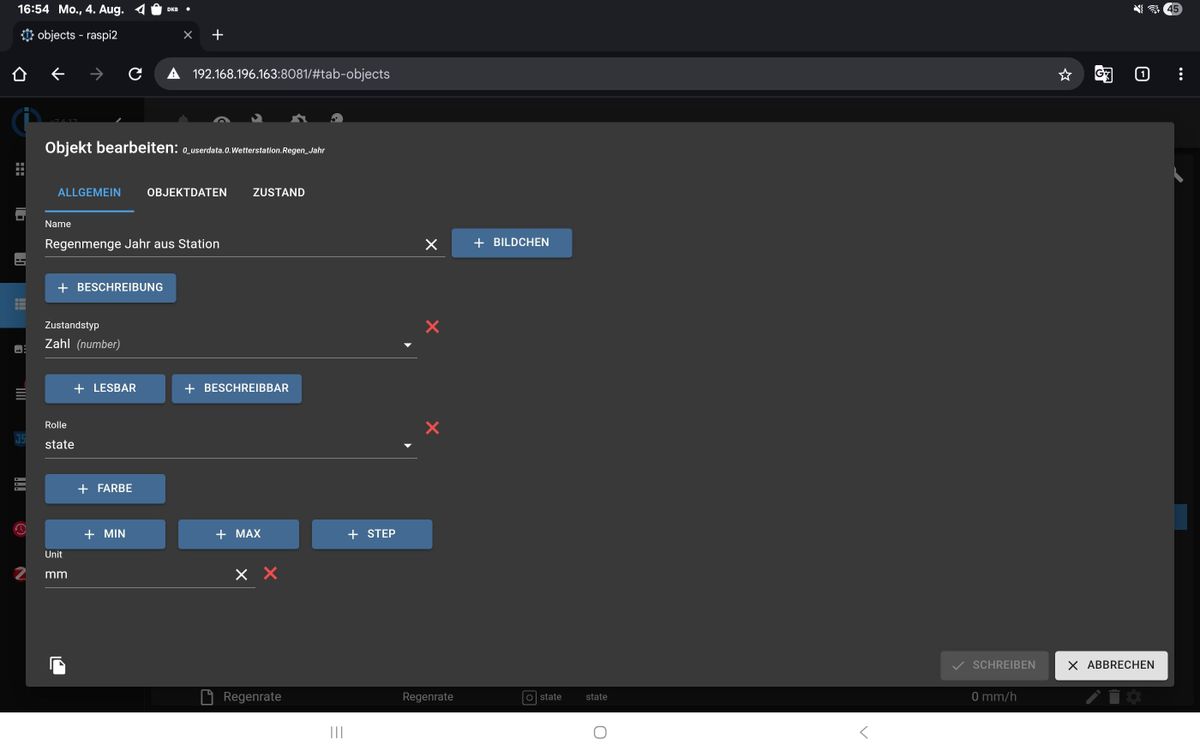The image size is (1200, 751).
Task: Reload the page in browser
Action: pyautogui.click(x=135, y=74)
